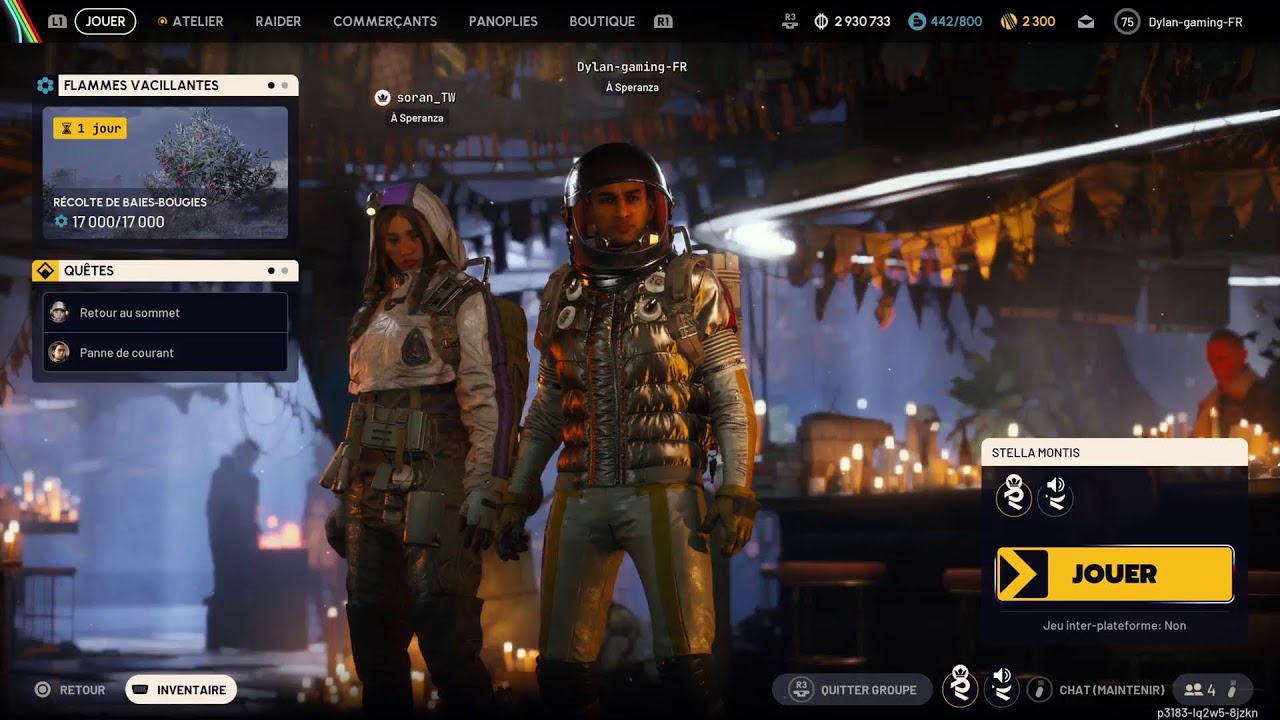This screenshot has width=1280, height=720.
Task: Open the Panne de courant quest
Action: tap(165, 353)
